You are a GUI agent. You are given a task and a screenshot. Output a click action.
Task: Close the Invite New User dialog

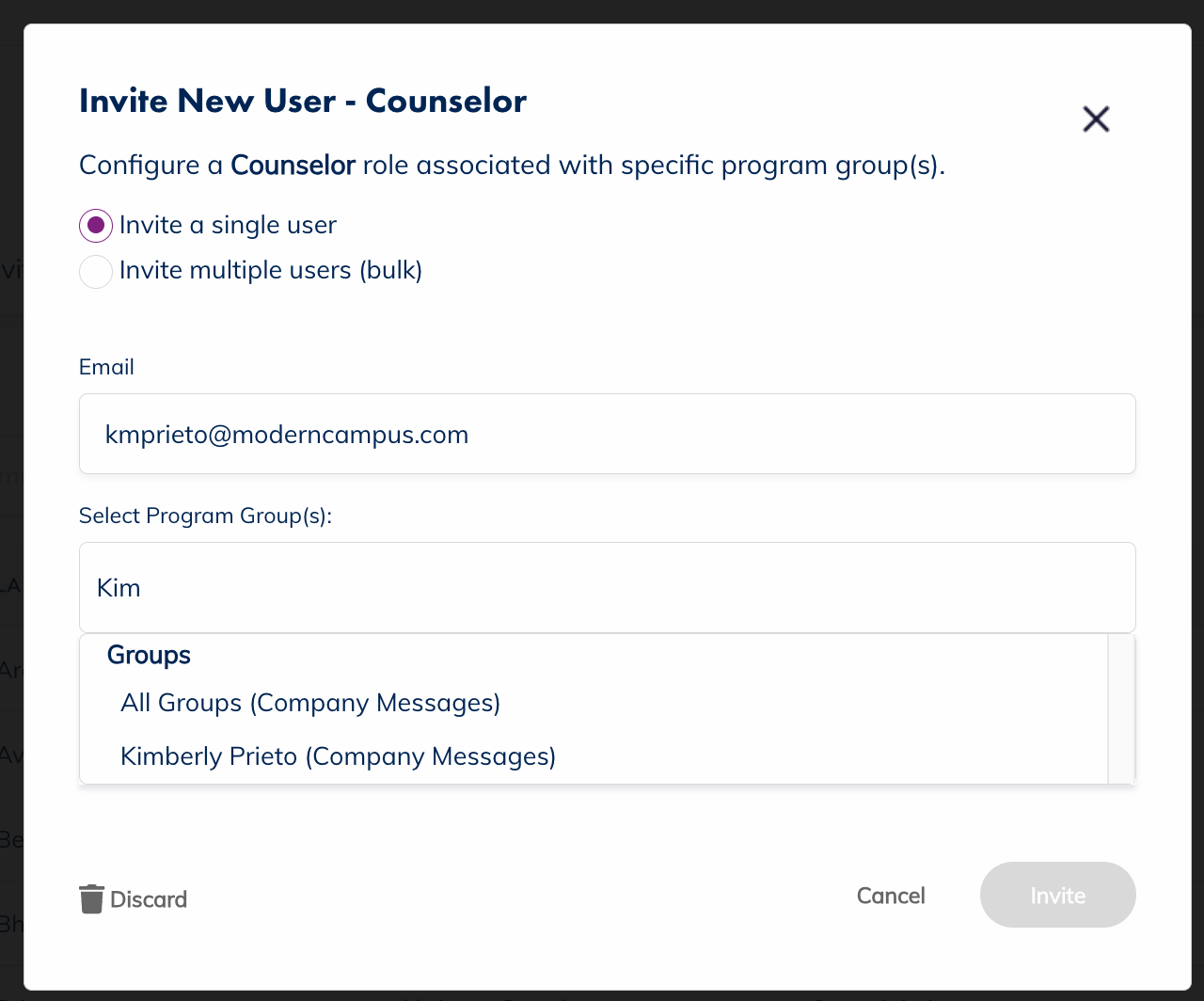click(x=1096, y=119)
